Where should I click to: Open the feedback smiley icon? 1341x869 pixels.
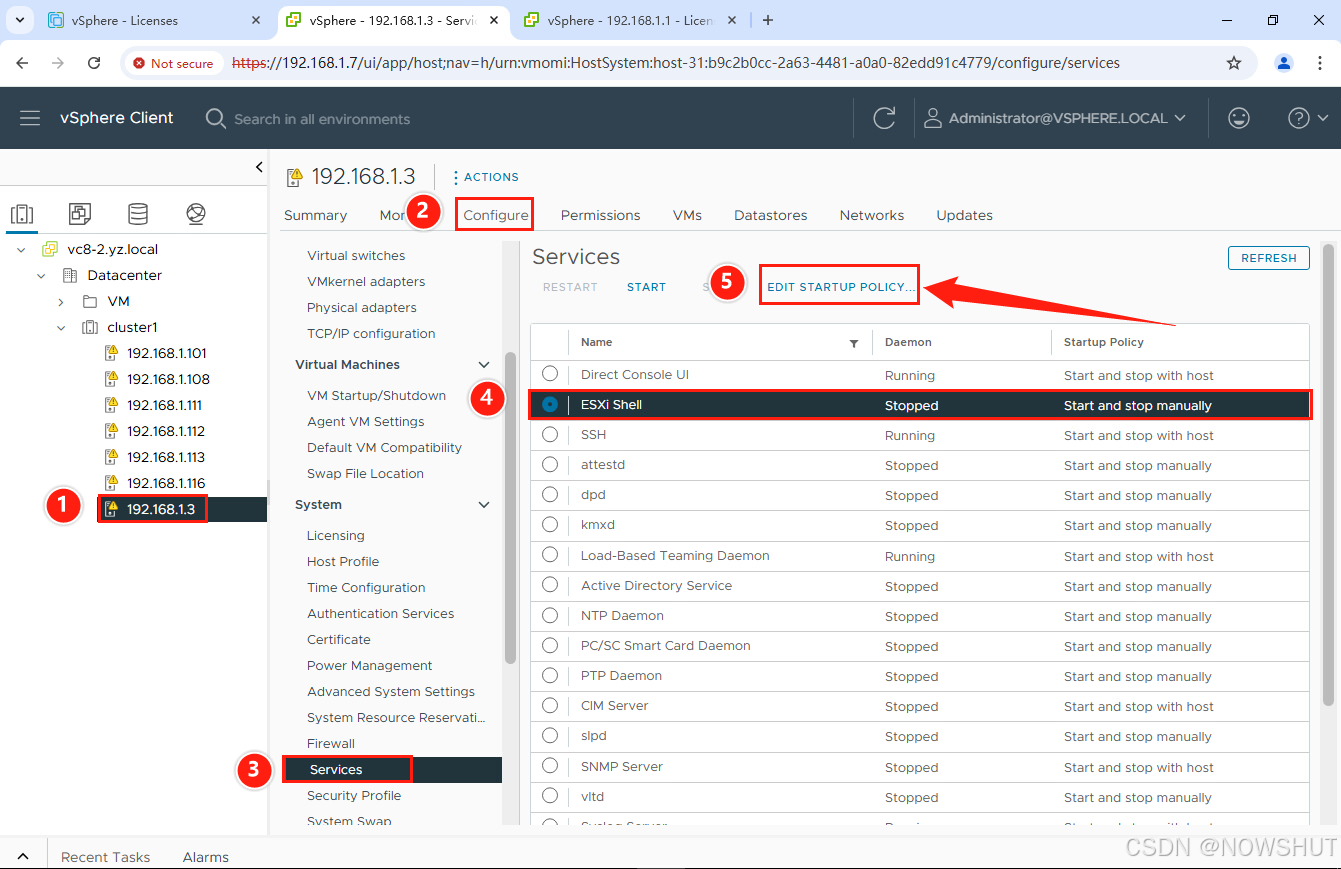point(1239,118)
